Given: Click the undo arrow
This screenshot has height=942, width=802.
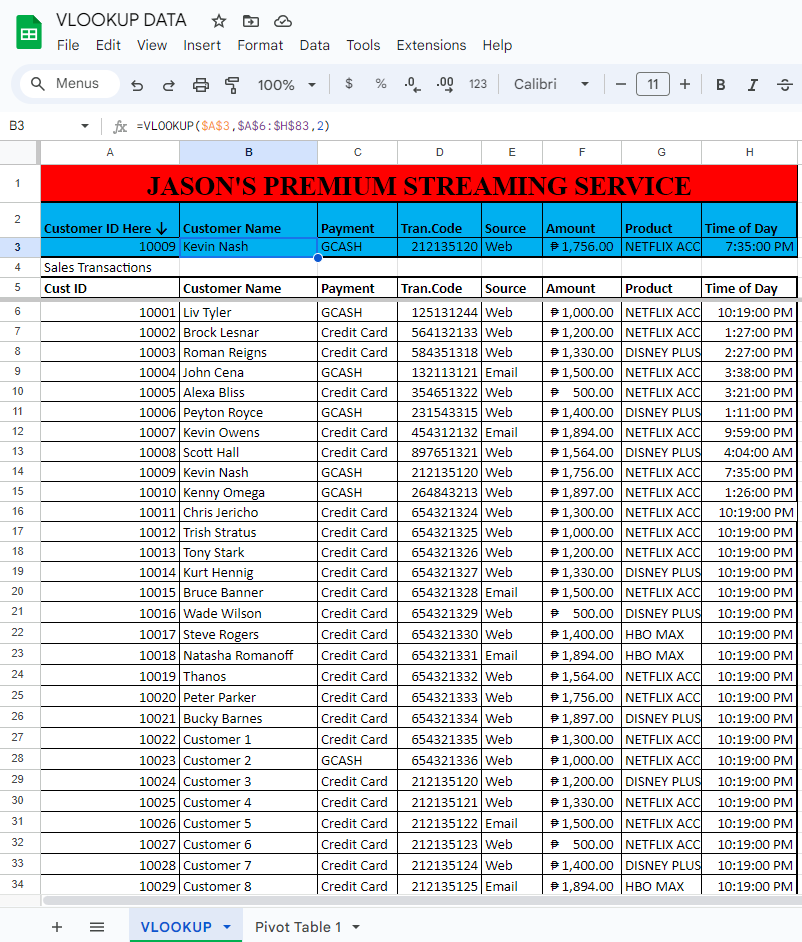Looking at the screenshot, I should tap(137, 85).
